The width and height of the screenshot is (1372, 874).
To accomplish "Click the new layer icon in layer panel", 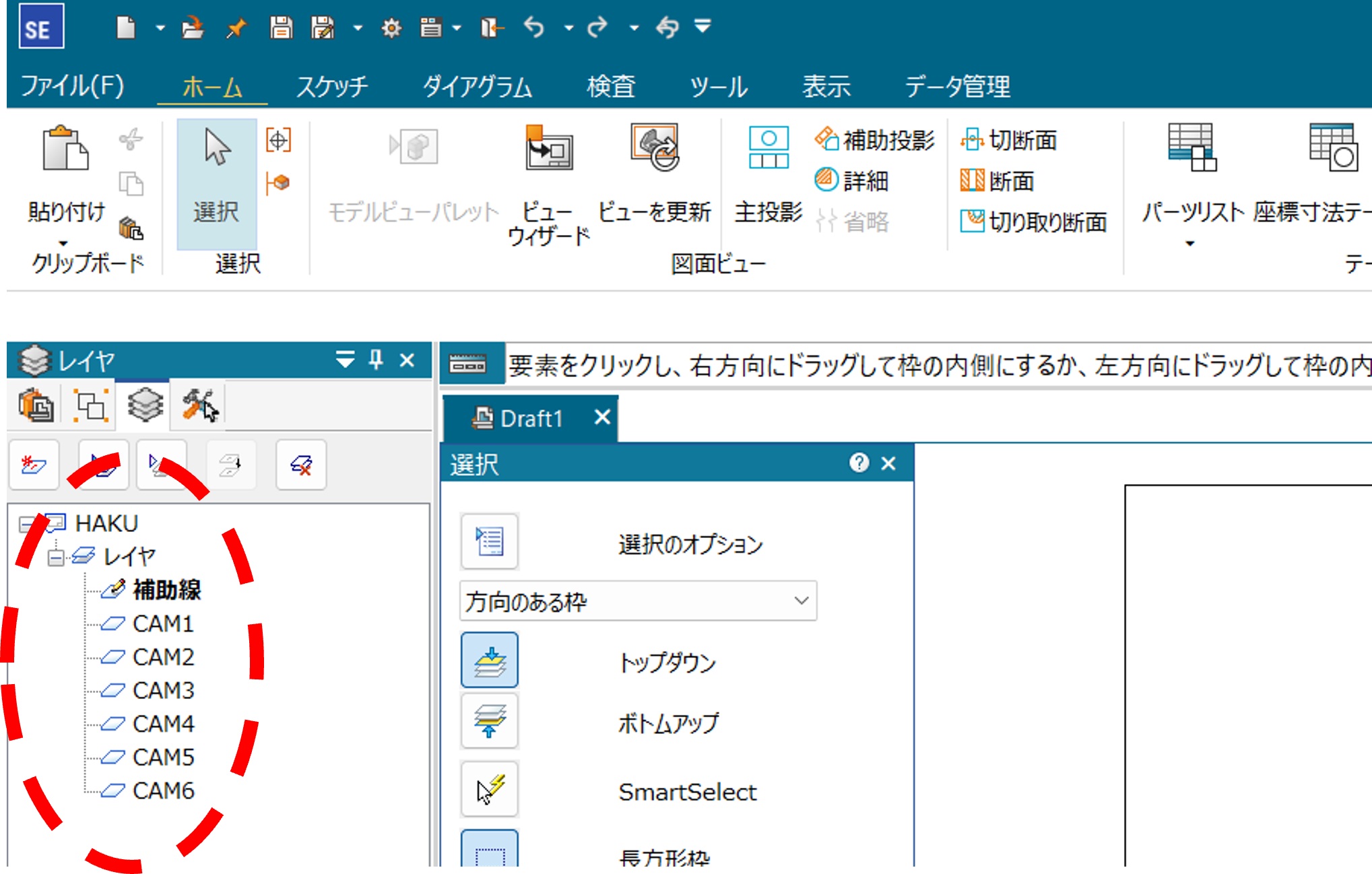I will coord(34,465).
